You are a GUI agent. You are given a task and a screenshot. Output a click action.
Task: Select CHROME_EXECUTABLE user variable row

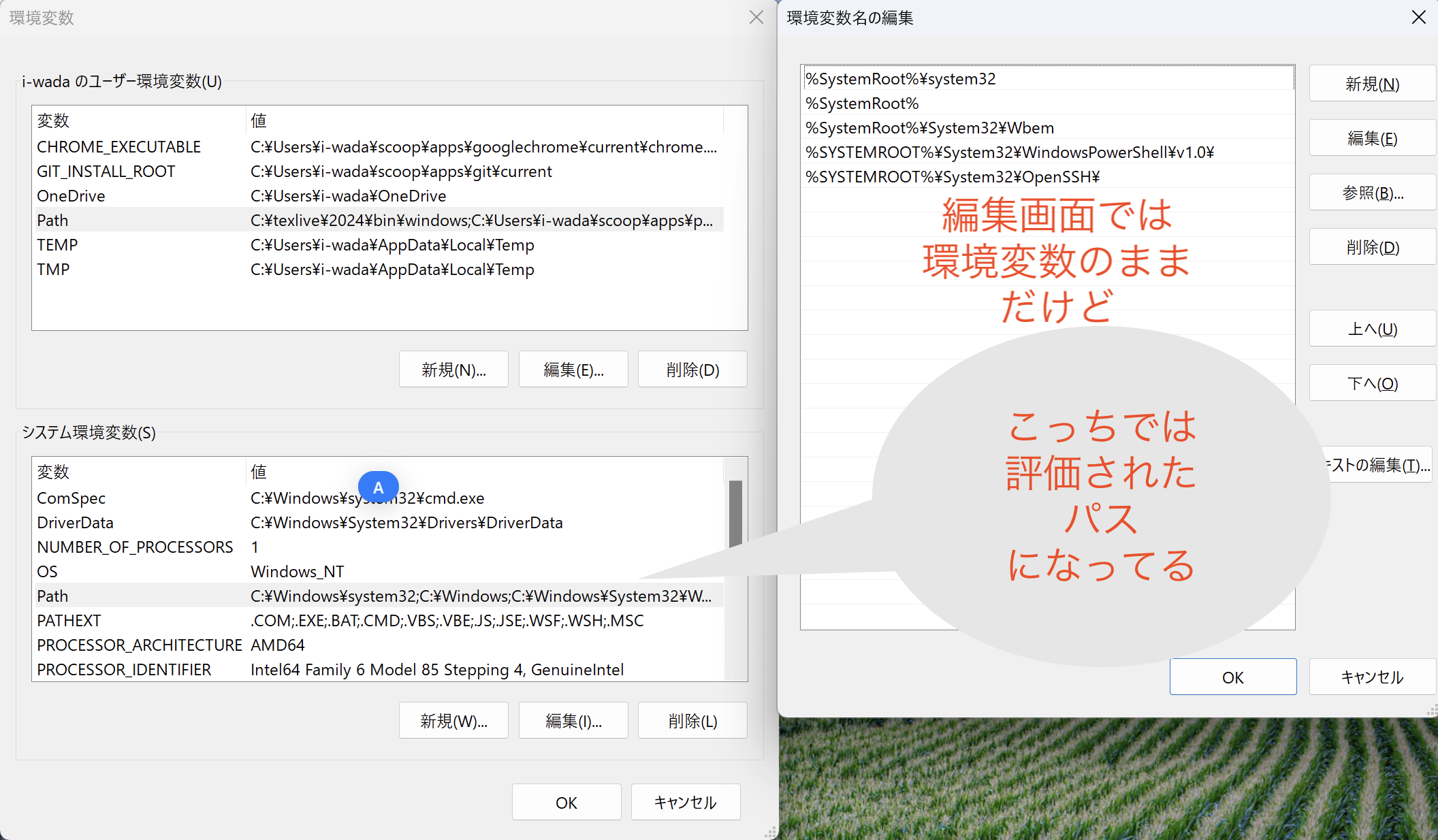pyautogui.click(x=379, y=146)
